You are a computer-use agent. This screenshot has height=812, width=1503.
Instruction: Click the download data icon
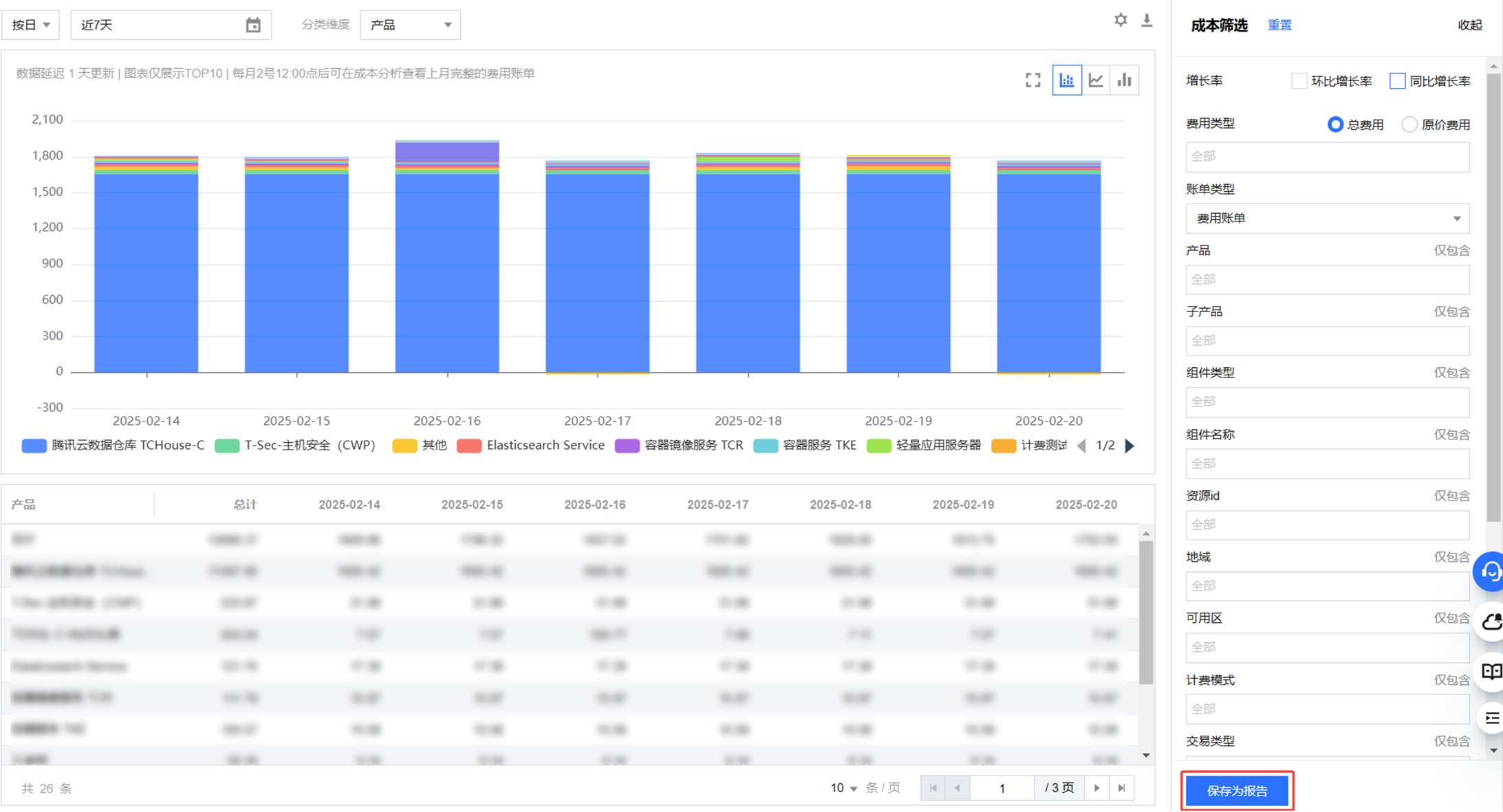[1147, 20]
